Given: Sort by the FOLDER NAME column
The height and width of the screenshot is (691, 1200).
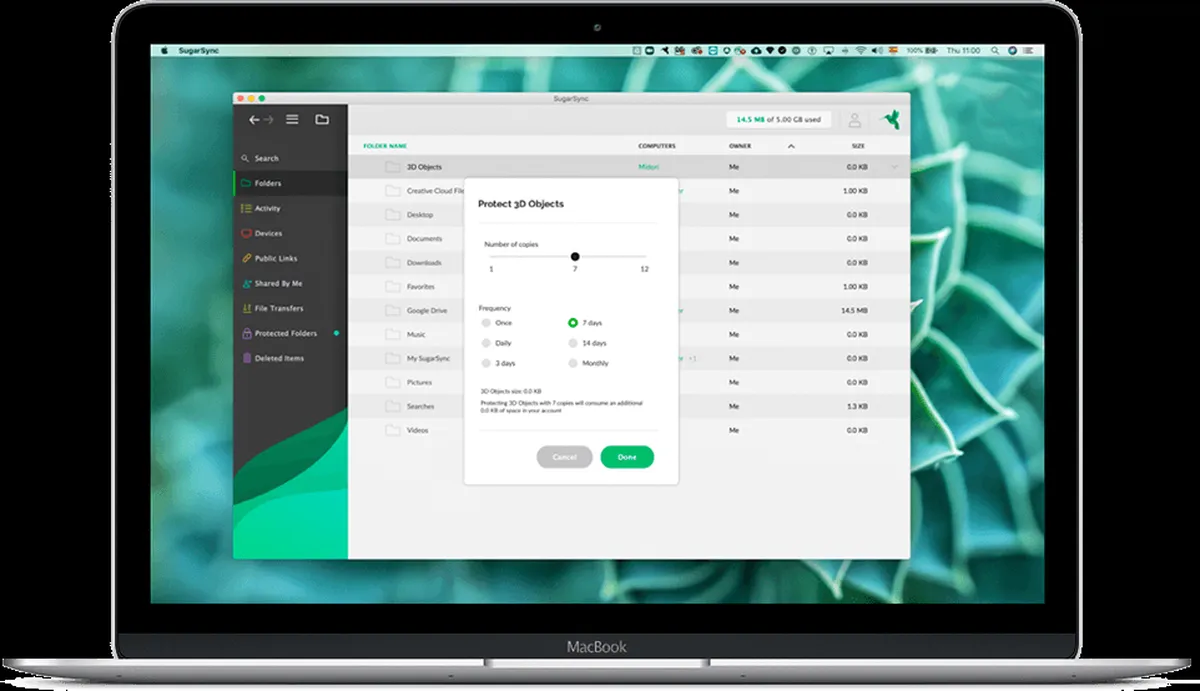Looking at the screenshot, I should tap(385, 146).
